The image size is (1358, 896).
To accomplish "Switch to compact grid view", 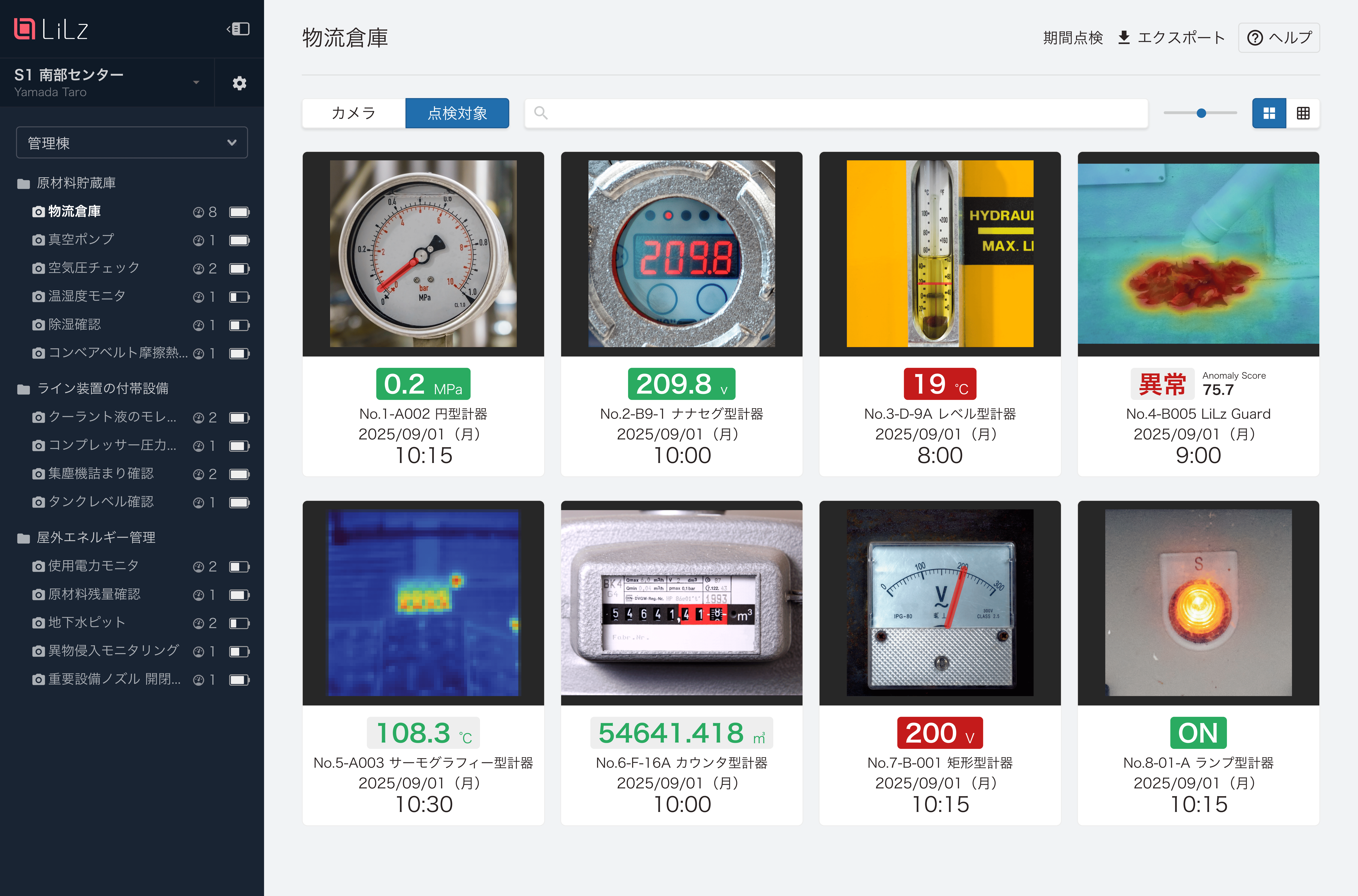I will tap(1303, 113).
